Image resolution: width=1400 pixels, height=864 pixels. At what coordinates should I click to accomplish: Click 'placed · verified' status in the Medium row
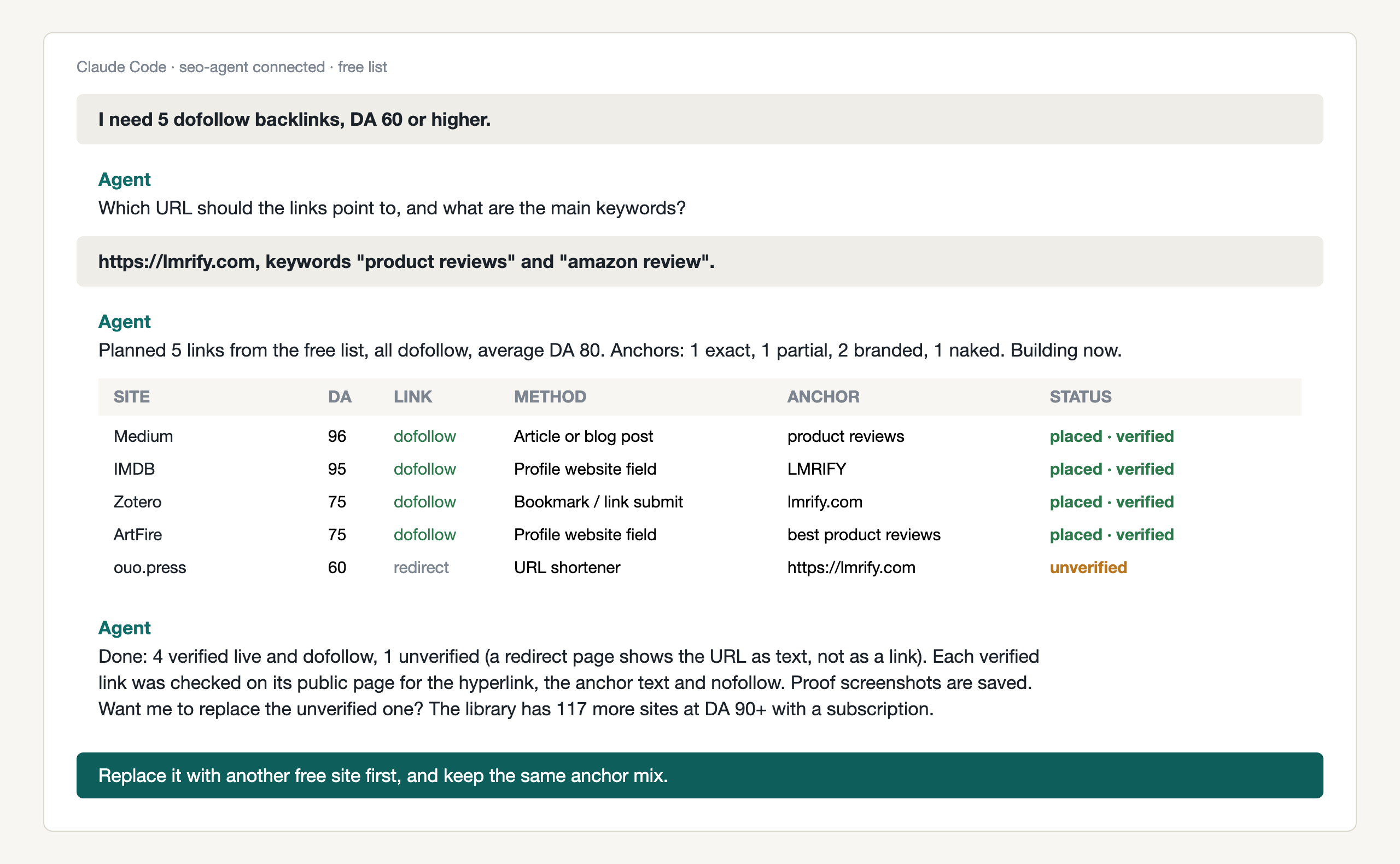[1111, 436]
